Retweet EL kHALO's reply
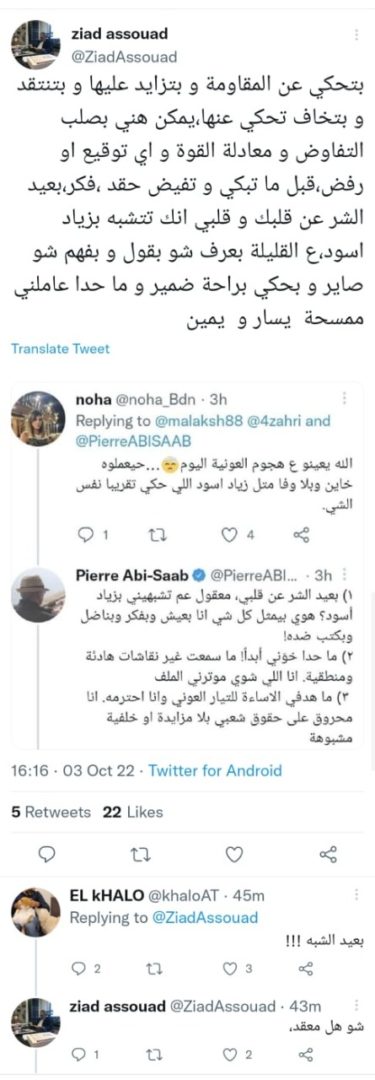 tap(157, 968)
